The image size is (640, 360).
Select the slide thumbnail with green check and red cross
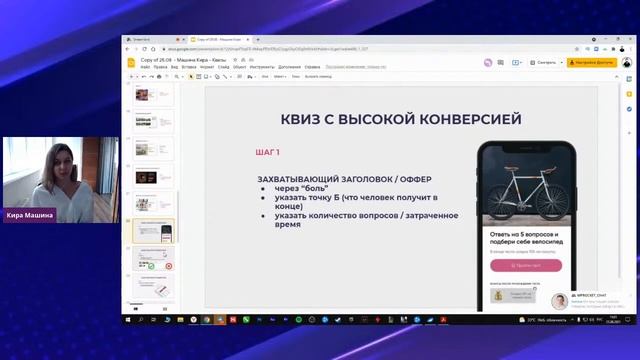tap(153, 258)
